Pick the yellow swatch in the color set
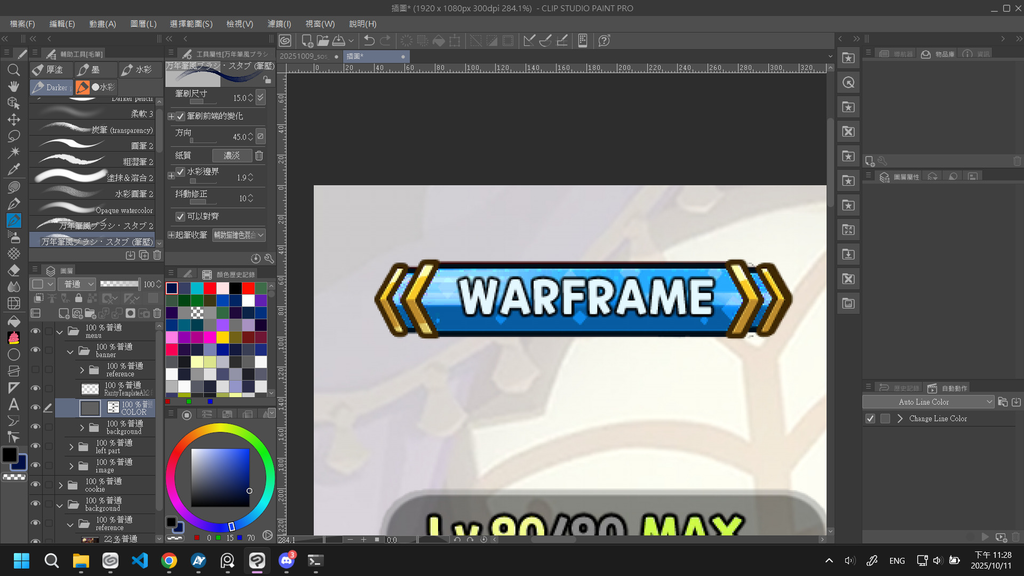 [223, 337]
